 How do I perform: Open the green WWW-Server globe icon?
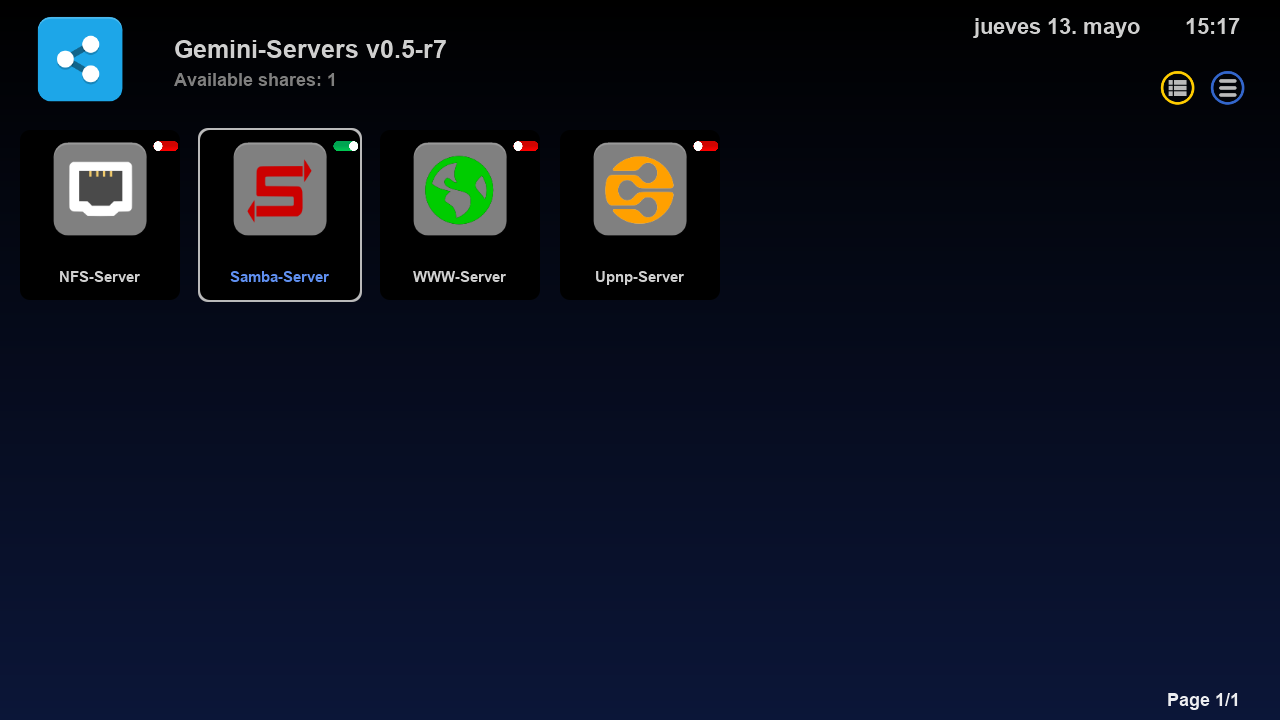(460, 189)
